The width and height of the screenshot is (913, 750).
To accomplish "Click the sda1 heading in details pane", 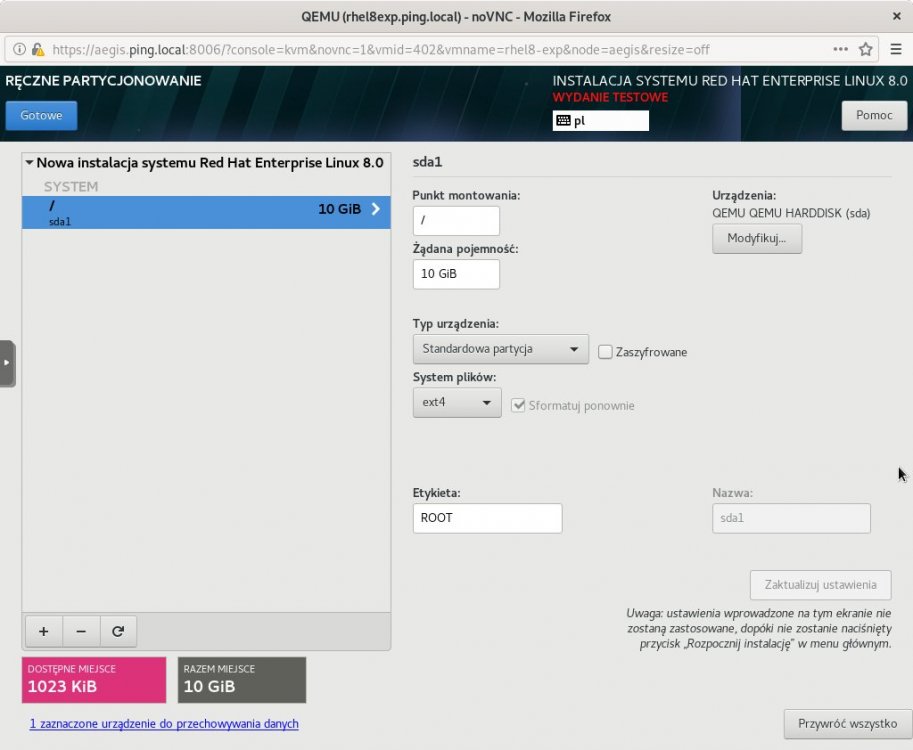I will (x=427, y=162).
